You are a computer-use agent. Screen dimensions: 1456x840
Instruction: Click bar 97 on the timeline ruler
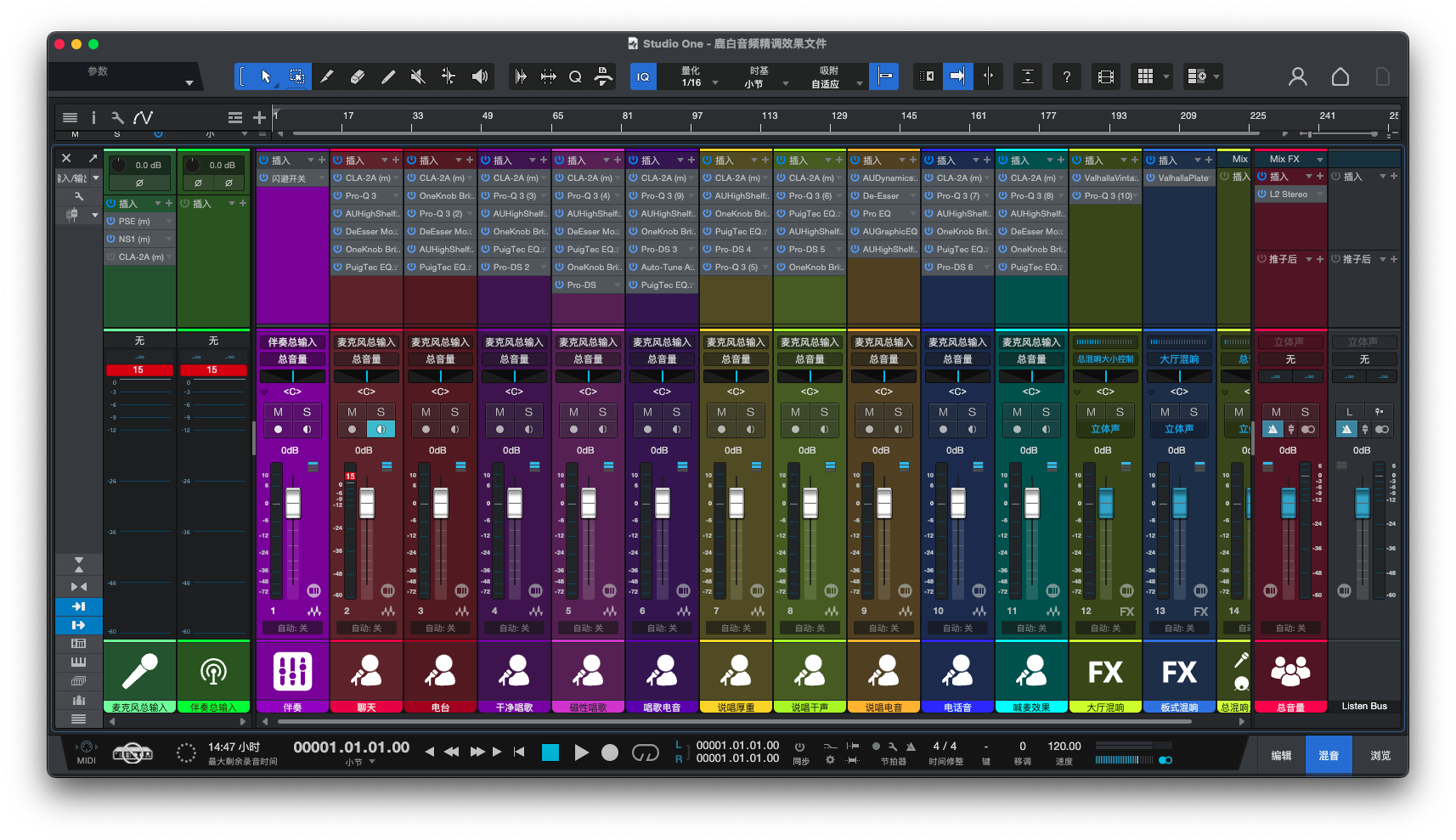(x=697, y=116)
